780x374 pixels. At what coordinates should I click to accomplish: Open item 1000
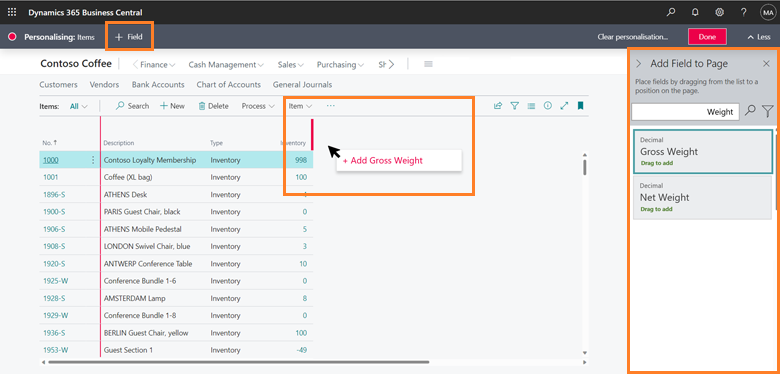pos(50,160)
